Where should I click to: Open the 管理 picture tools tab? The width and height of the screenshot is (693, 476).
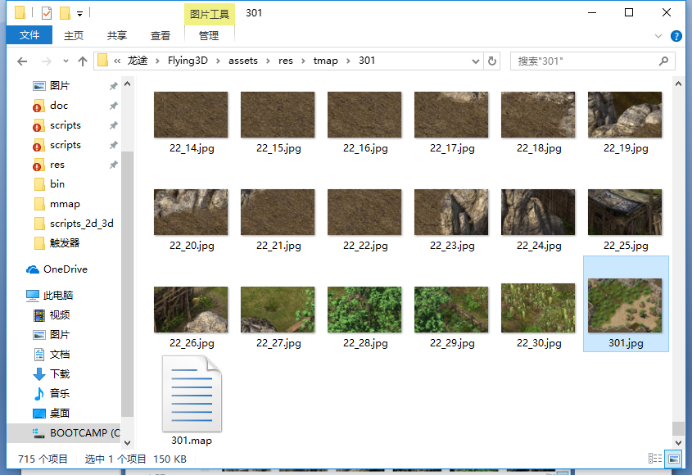209,35
